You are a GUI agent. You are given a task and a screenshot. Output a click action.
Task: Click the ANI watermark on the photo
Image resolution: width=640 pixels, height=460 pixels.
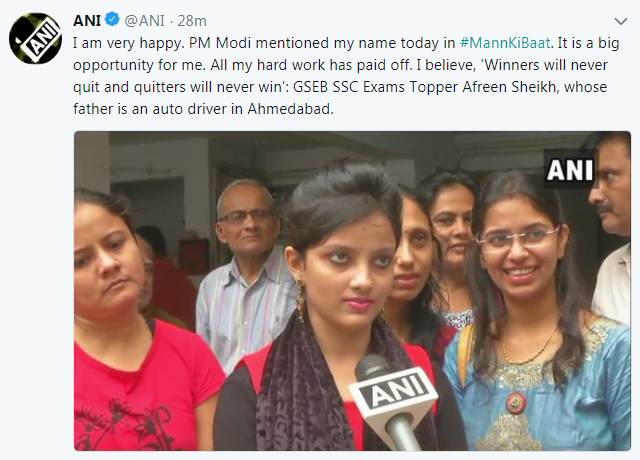[569, 170]
